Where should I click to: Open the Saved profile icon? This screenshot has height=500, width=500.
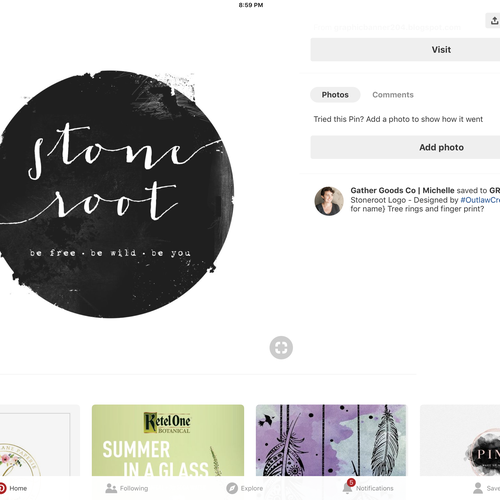tap(478, 488)
